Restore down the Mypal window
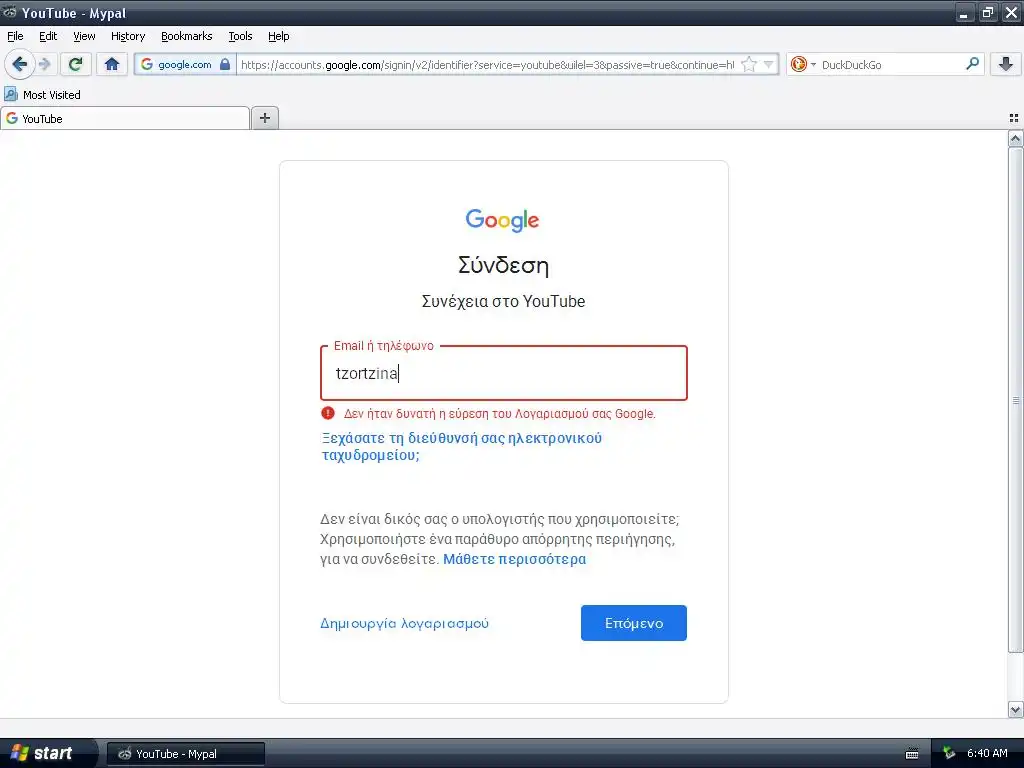The height and width of the screenshot is (768, 1024). [x=987, y=13]
